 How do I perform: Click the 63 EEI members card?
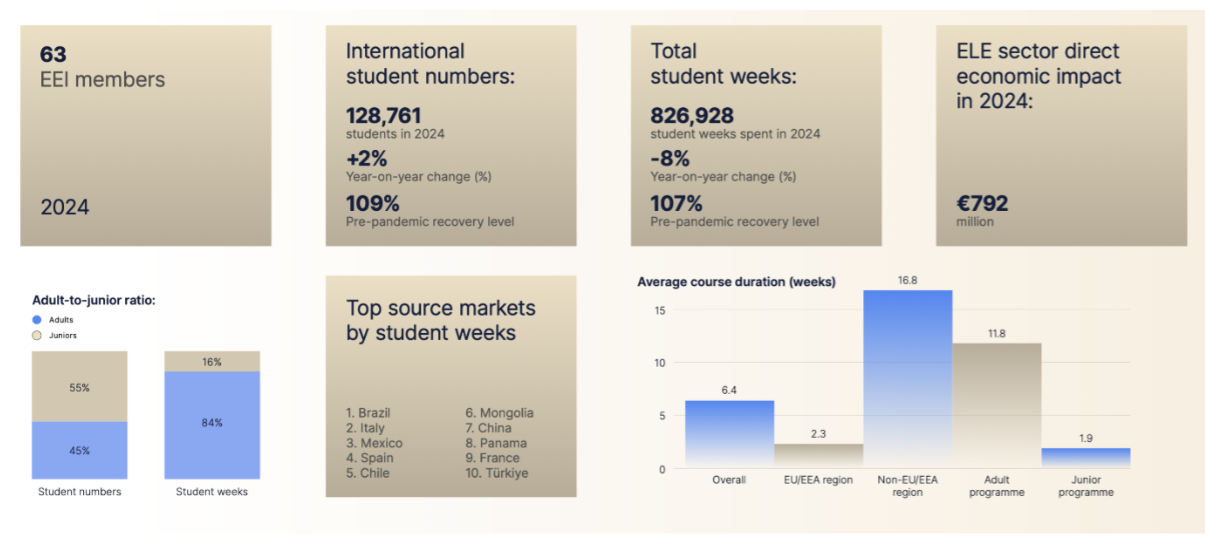tap(145, 135)
